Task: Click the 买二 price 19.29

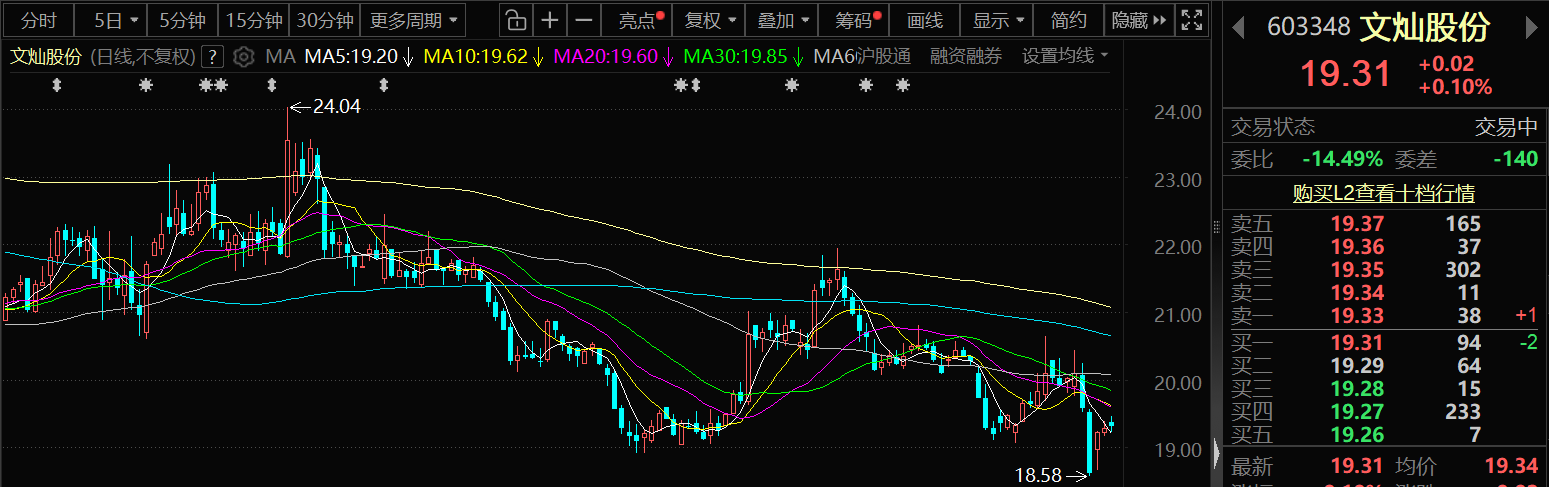Action: [x=1357, y=366]
